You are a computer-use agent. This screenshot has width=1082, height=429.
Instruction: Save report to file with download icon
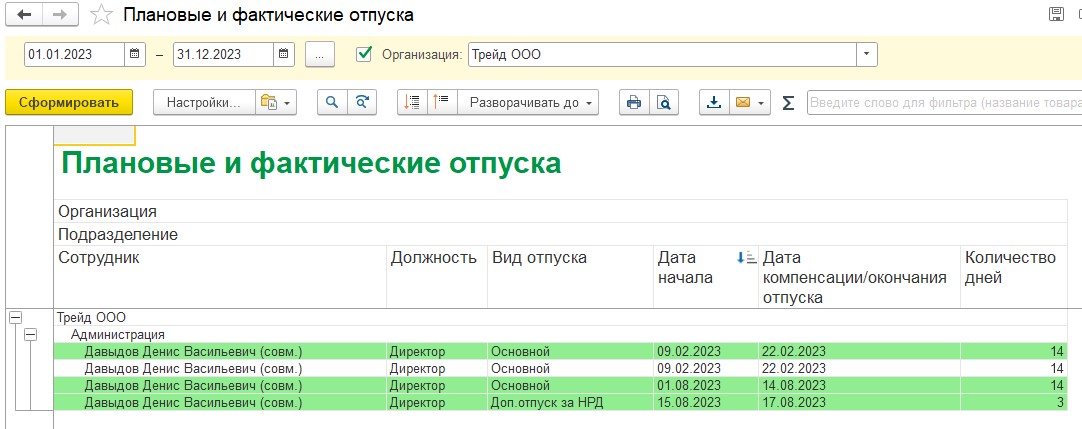point(714,103)
